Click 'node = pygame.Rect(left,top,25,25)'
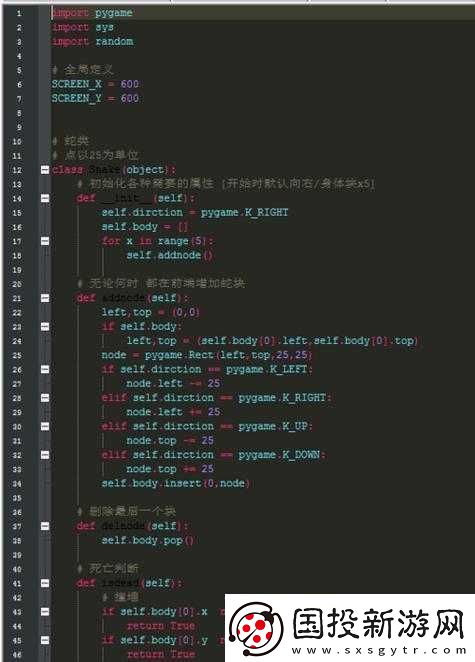Screen dimensions: 475x662 tap(207, 355)
